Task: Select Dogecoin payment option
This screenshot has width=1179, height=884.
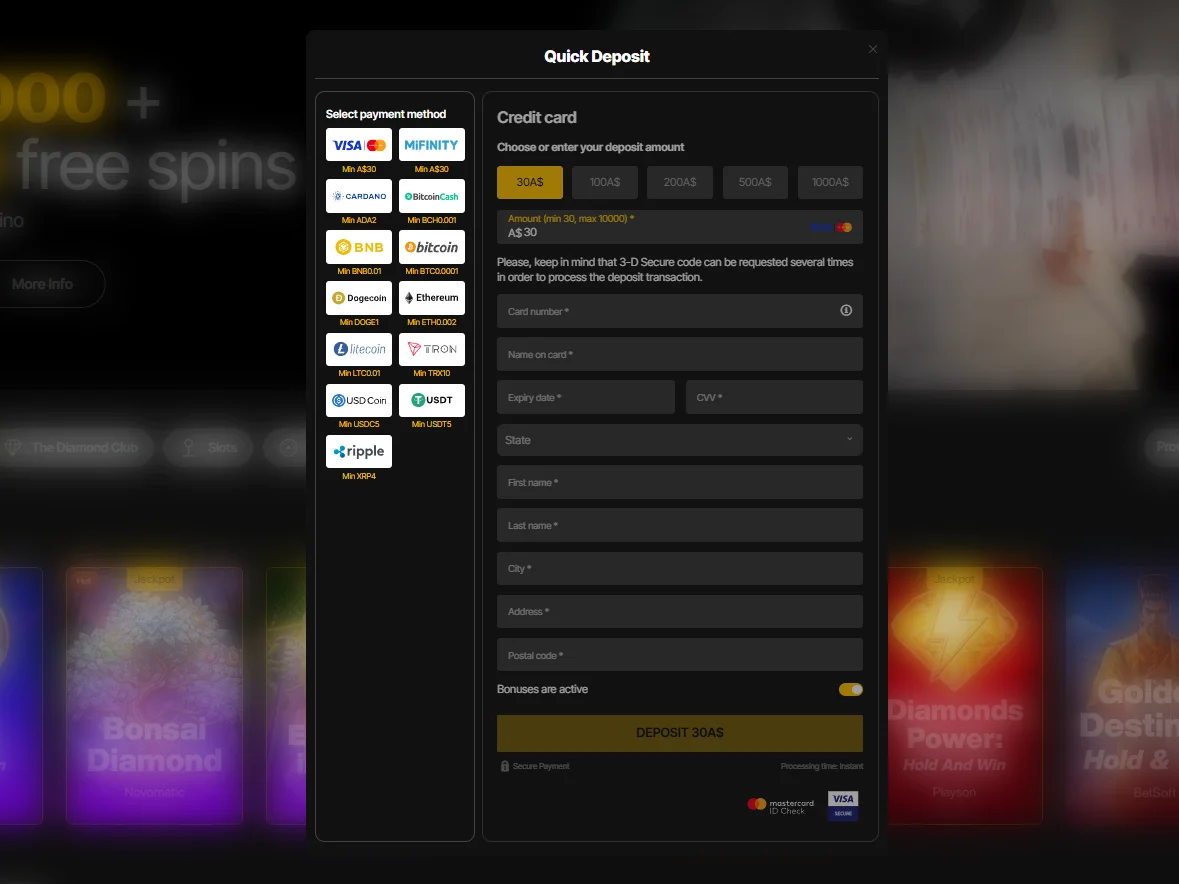Action: click(359, 298)
